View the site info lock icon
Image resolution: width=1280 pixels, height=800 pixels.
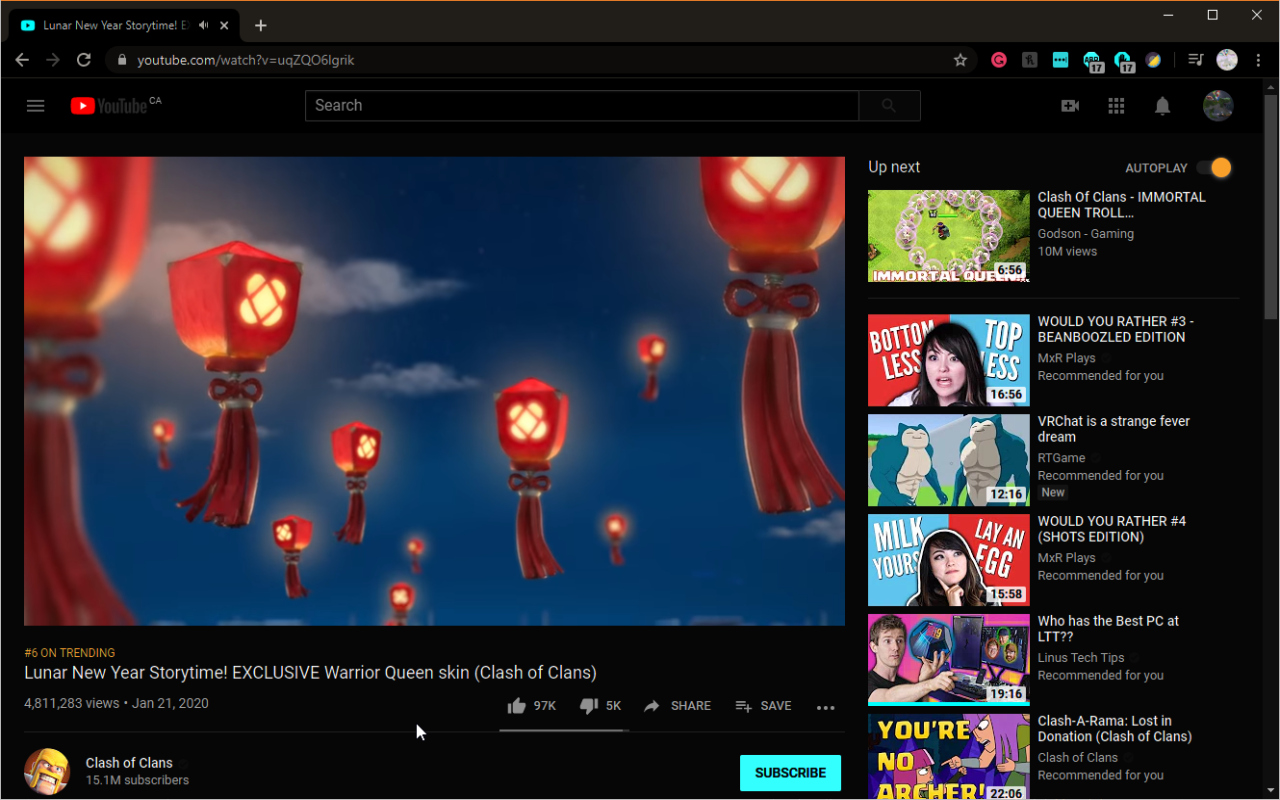click(x=122, y=60)
